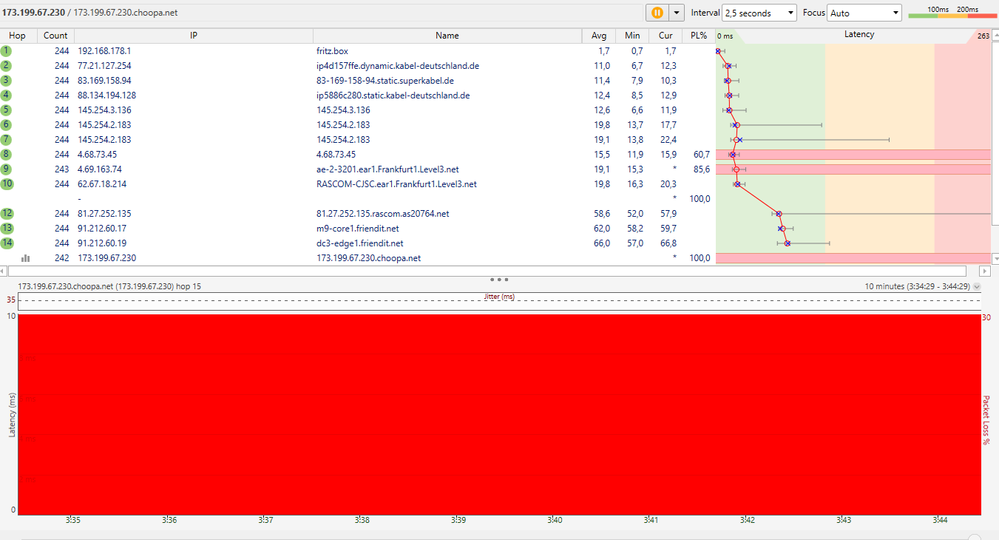Click hop 12 latency graph marker
The width and height of the screenshot is (999, 540).
(x=779, y=214)
